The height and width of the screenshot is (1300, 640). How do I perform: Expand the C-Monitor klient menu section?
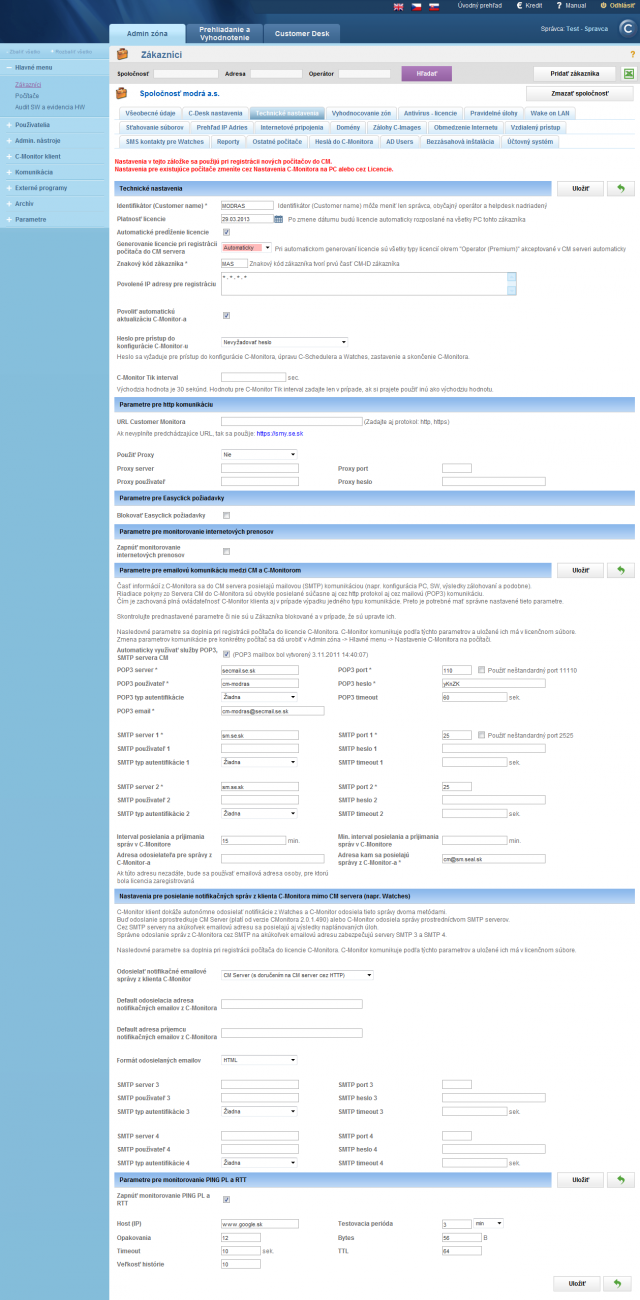(x=54, y=157)
